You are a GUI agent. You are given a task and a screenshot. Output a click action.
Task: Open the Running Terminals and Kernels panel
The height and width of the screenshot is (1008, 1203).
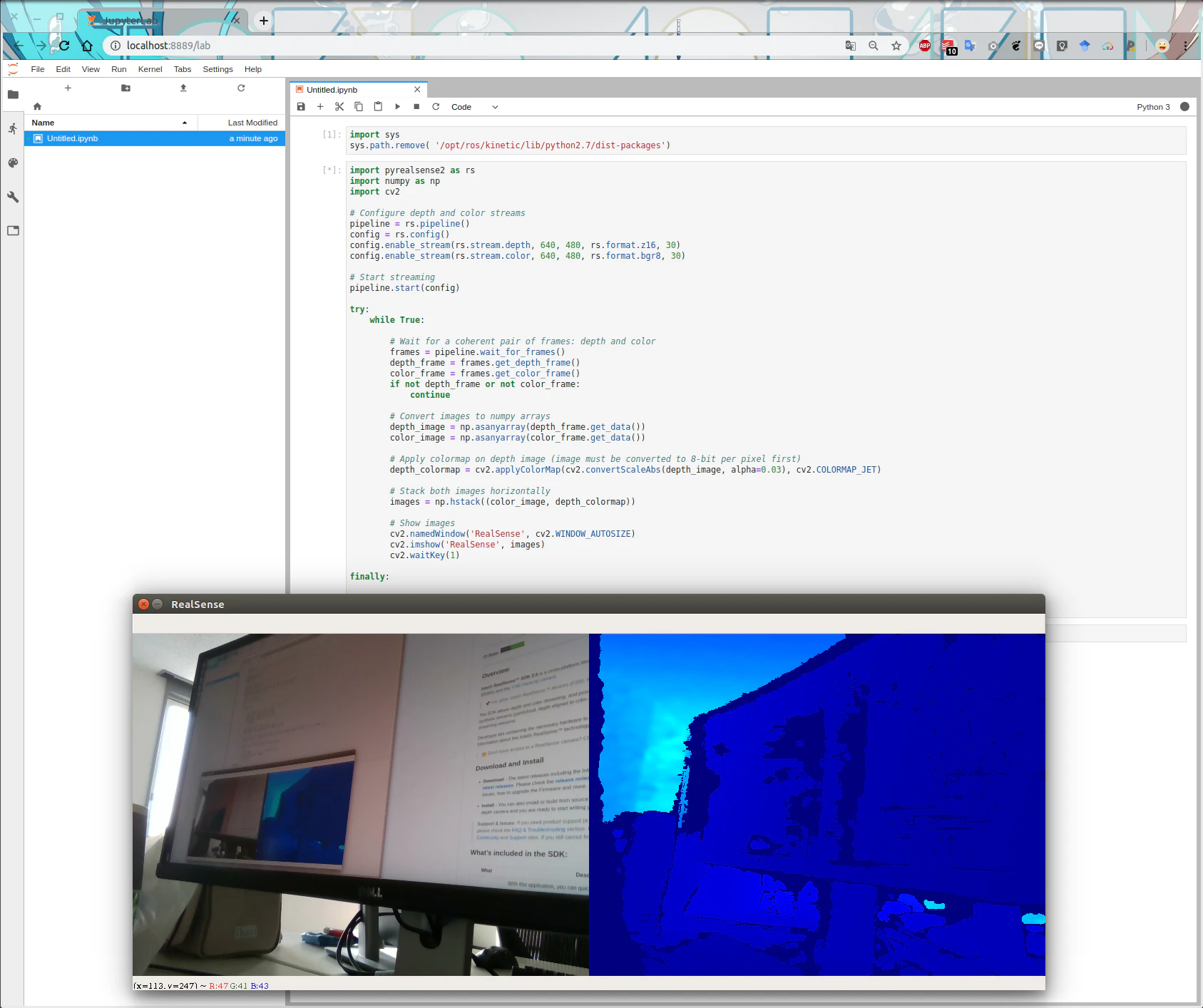(13, 128)
